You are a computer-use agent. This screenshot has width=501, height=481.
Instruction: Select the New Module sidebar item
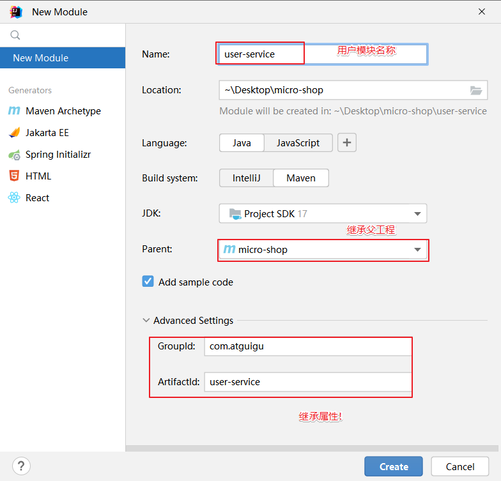coord(63,58)
